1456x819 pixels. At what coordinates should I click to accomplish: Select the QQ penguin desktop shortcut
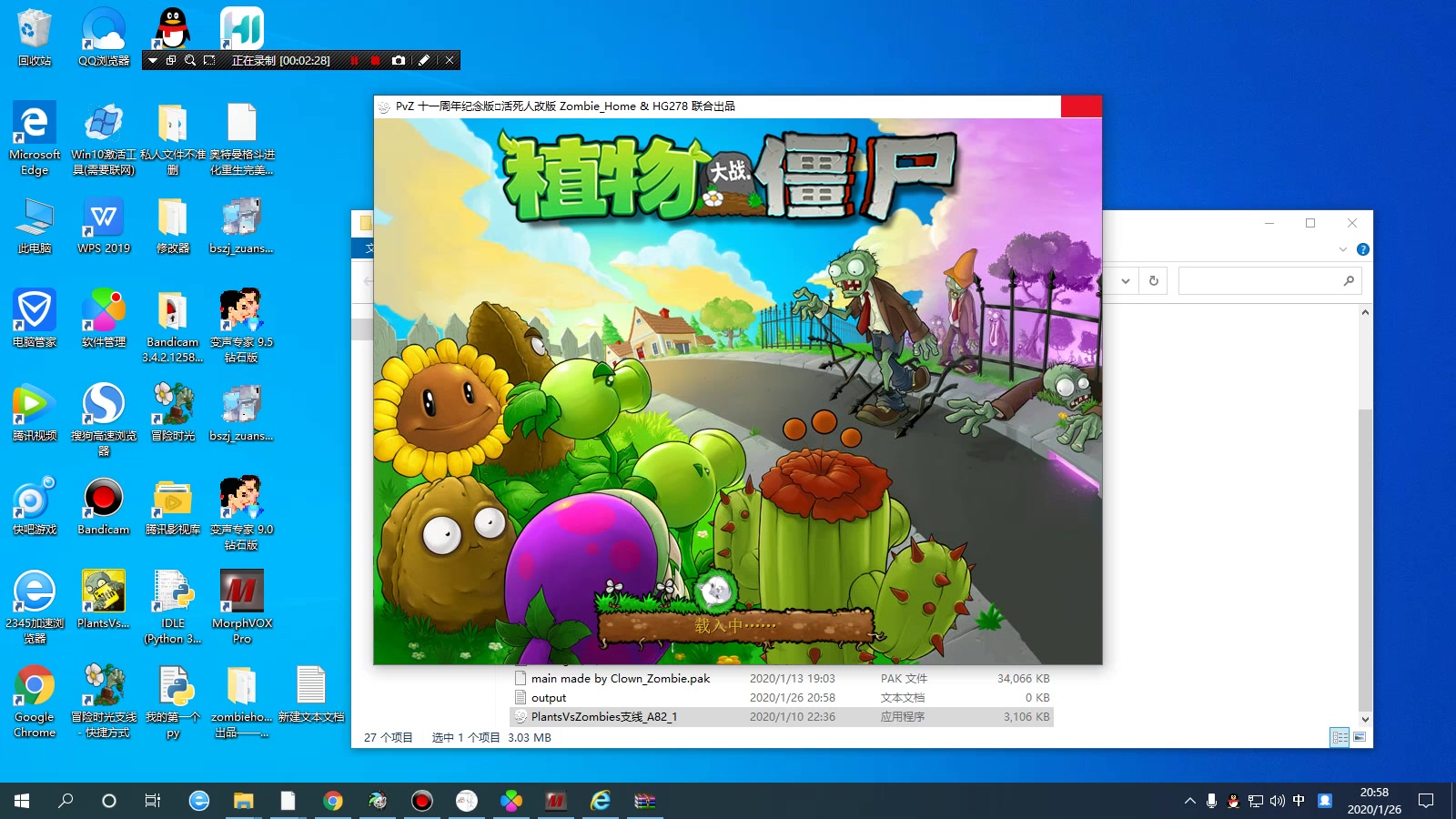(x=173, y=29)
